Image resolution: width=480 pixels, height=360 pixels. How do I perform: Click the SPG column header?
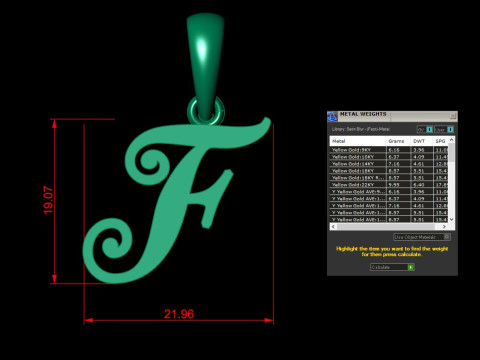(440, 141)
